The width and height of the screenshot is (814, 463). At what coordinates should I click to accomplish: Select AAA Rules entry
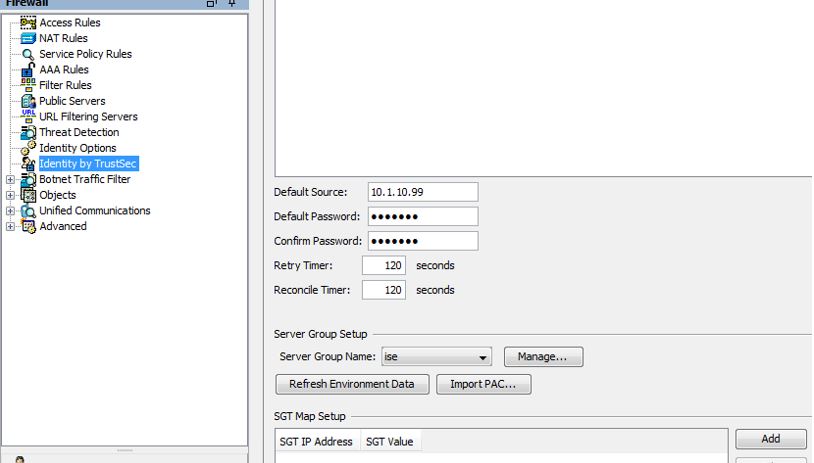[64, 70]
